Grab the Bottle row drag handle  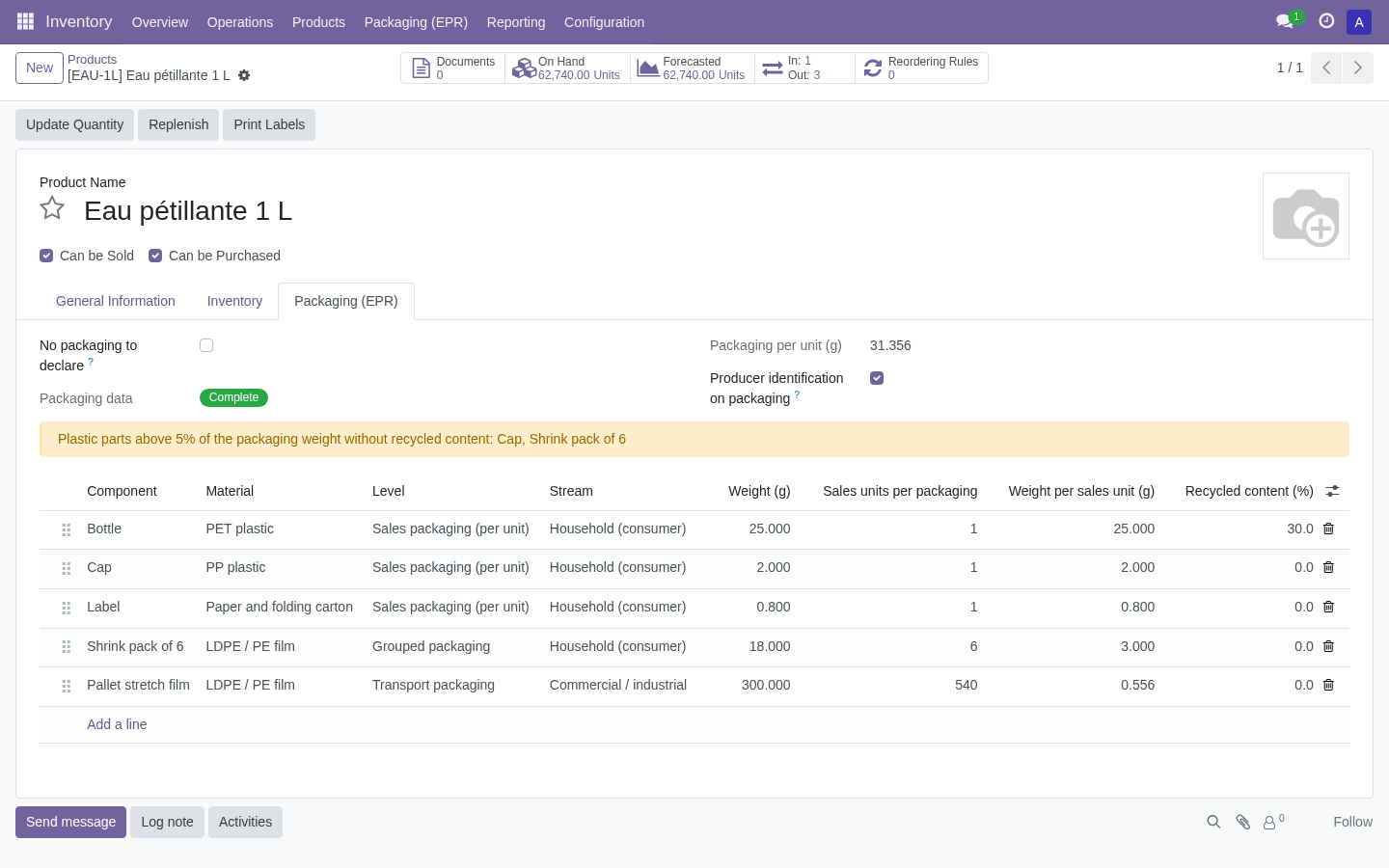click(x=67, y=529)
